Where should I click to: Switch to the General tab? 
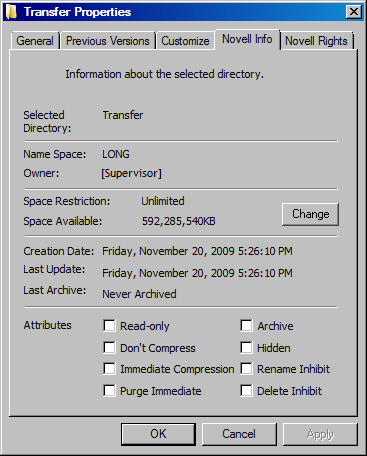35,41
